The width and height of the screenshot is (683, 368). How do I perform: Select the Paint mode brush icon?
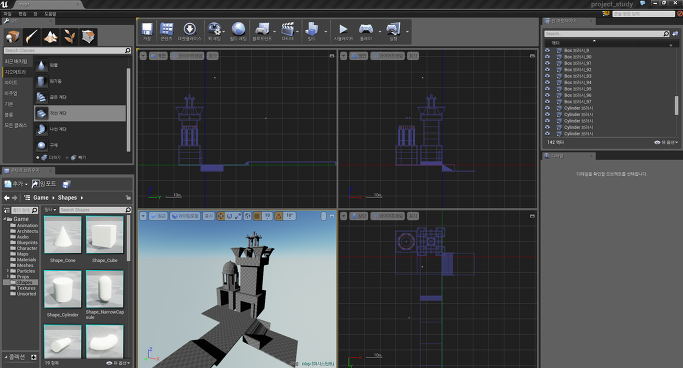31,37
